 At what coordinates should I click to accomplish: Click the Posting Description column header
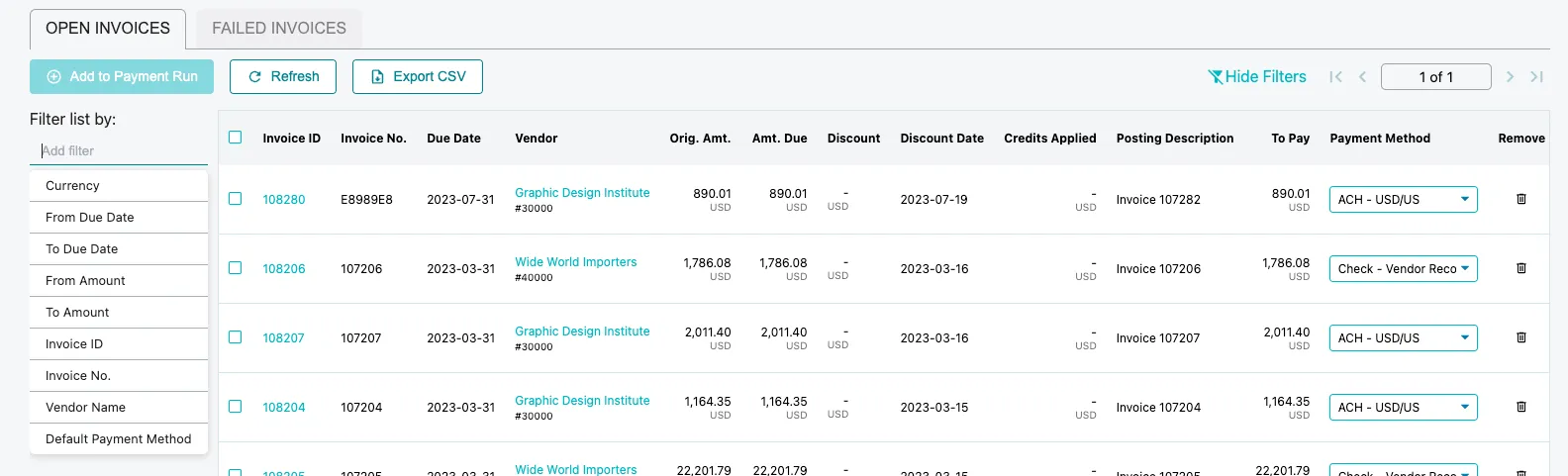1175,139
